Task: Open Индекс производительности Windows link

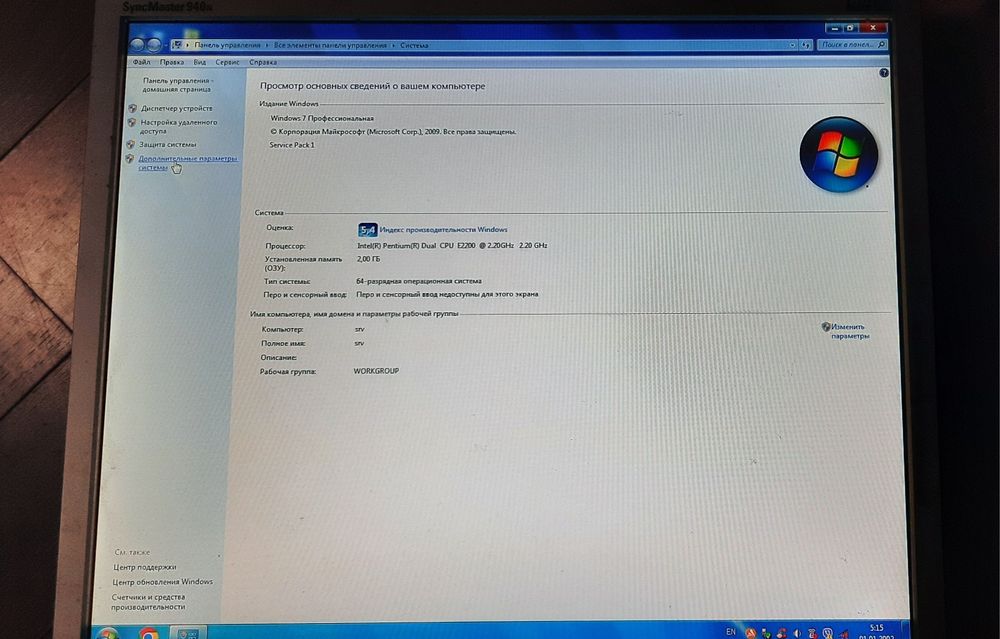Action: point(443,230)
